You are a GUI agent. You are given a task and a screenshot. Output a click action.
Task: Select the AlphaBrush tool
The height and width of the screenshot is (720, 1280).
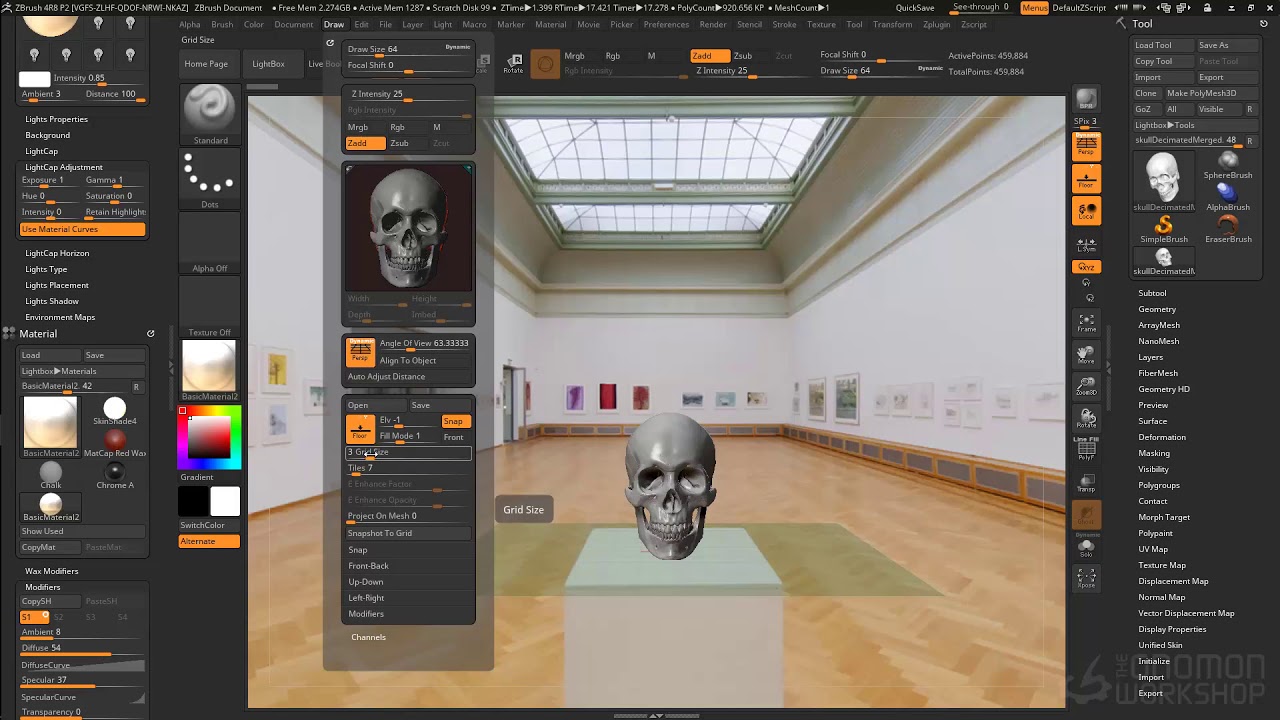tap(1228, 197)
